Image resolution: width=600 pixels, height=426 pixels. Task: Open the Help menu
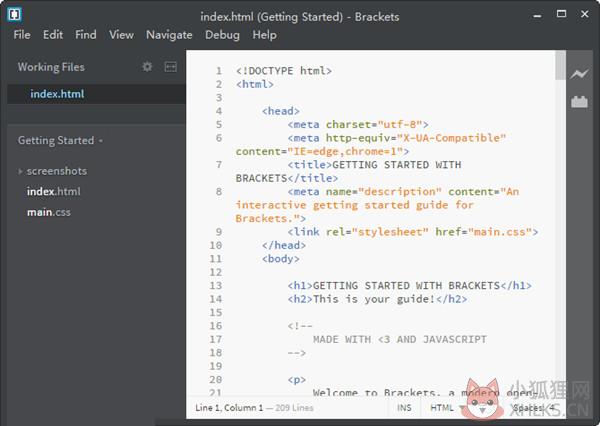tap(264, 35)
